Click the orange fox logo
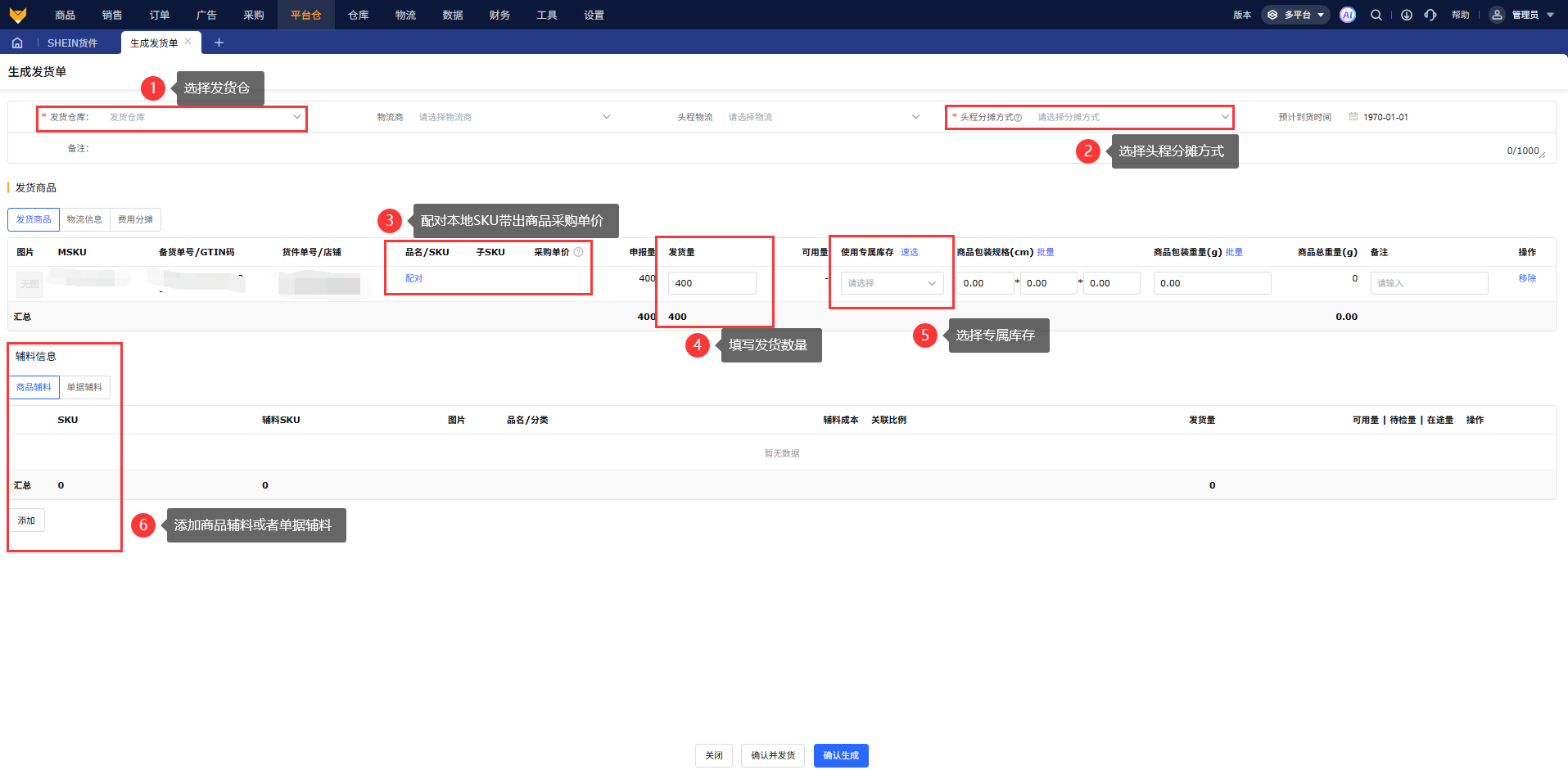The width and height of the screenshot is (1568, 770). 17,15
